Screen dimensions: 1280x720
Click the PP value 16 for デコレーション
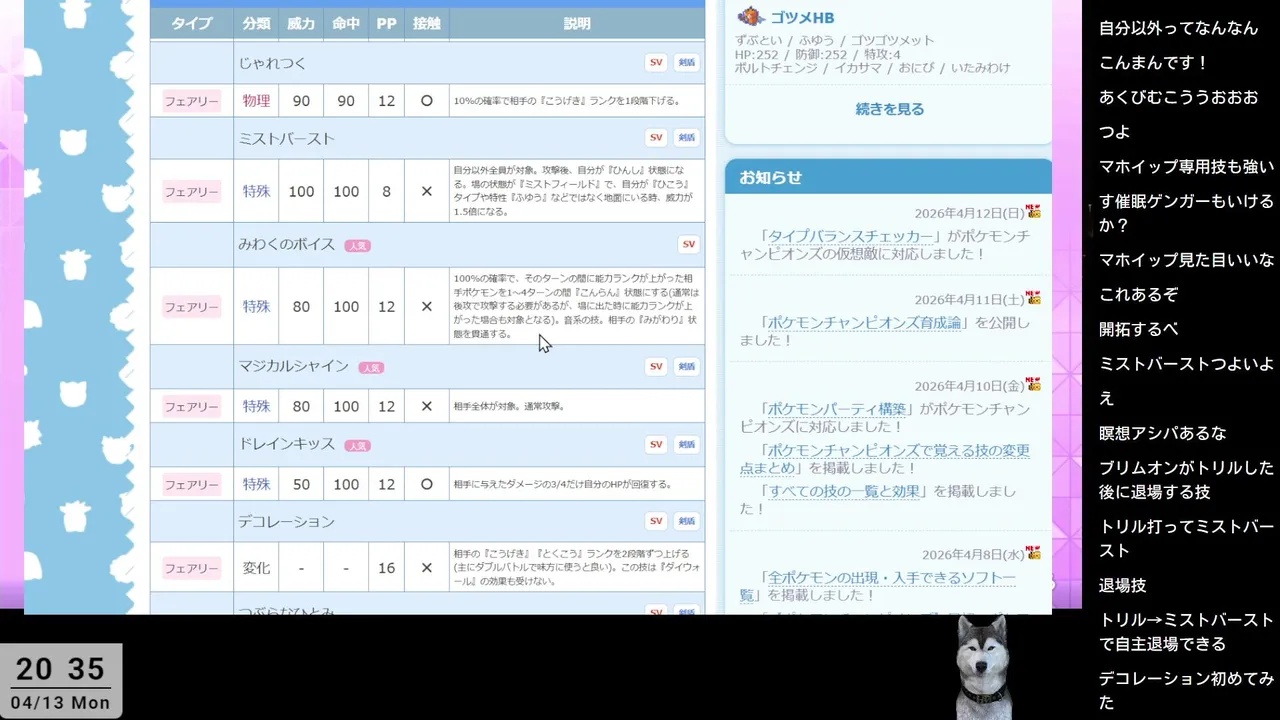tap(386, 568)
